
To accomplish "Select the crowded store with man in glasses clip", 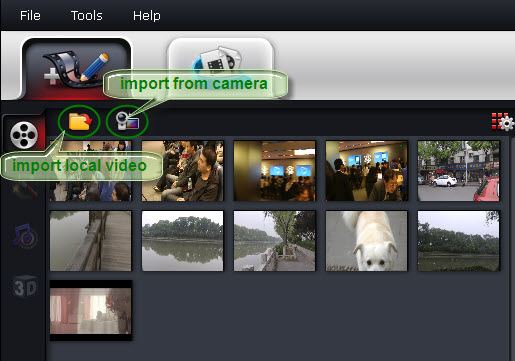I will point(366,171).
